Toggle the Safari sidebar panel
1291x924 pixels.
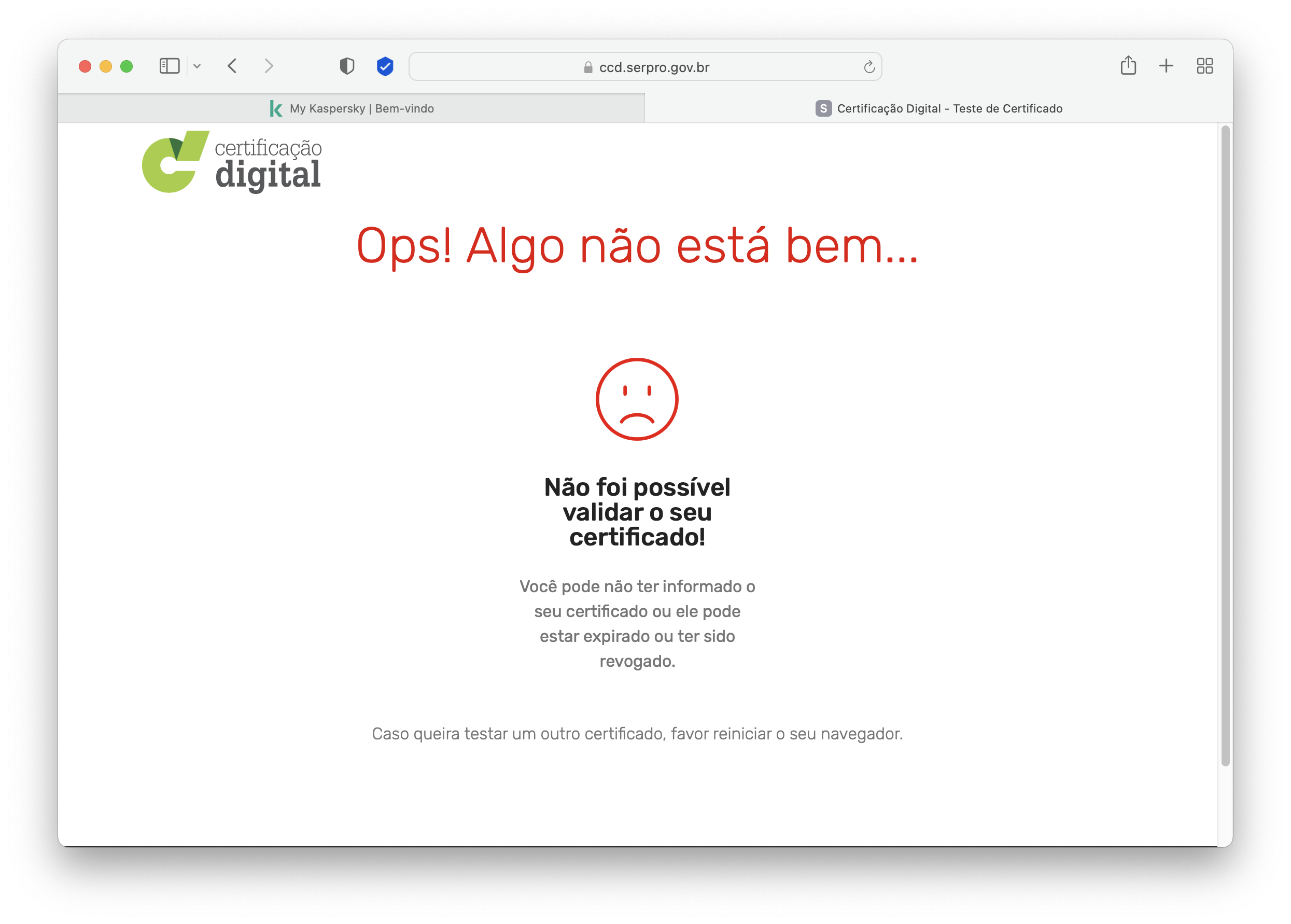[x=169, y=66]
